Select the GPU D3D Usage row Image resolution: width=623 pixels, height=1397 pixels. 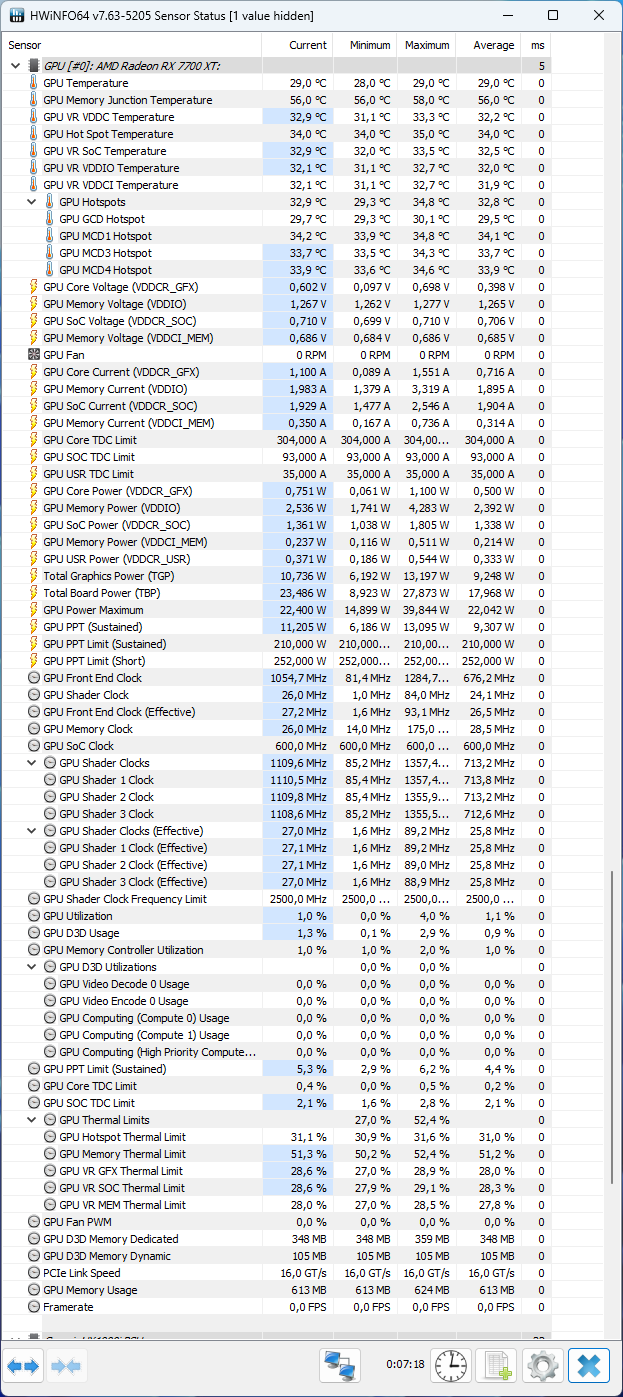click(x=275, y=933)
